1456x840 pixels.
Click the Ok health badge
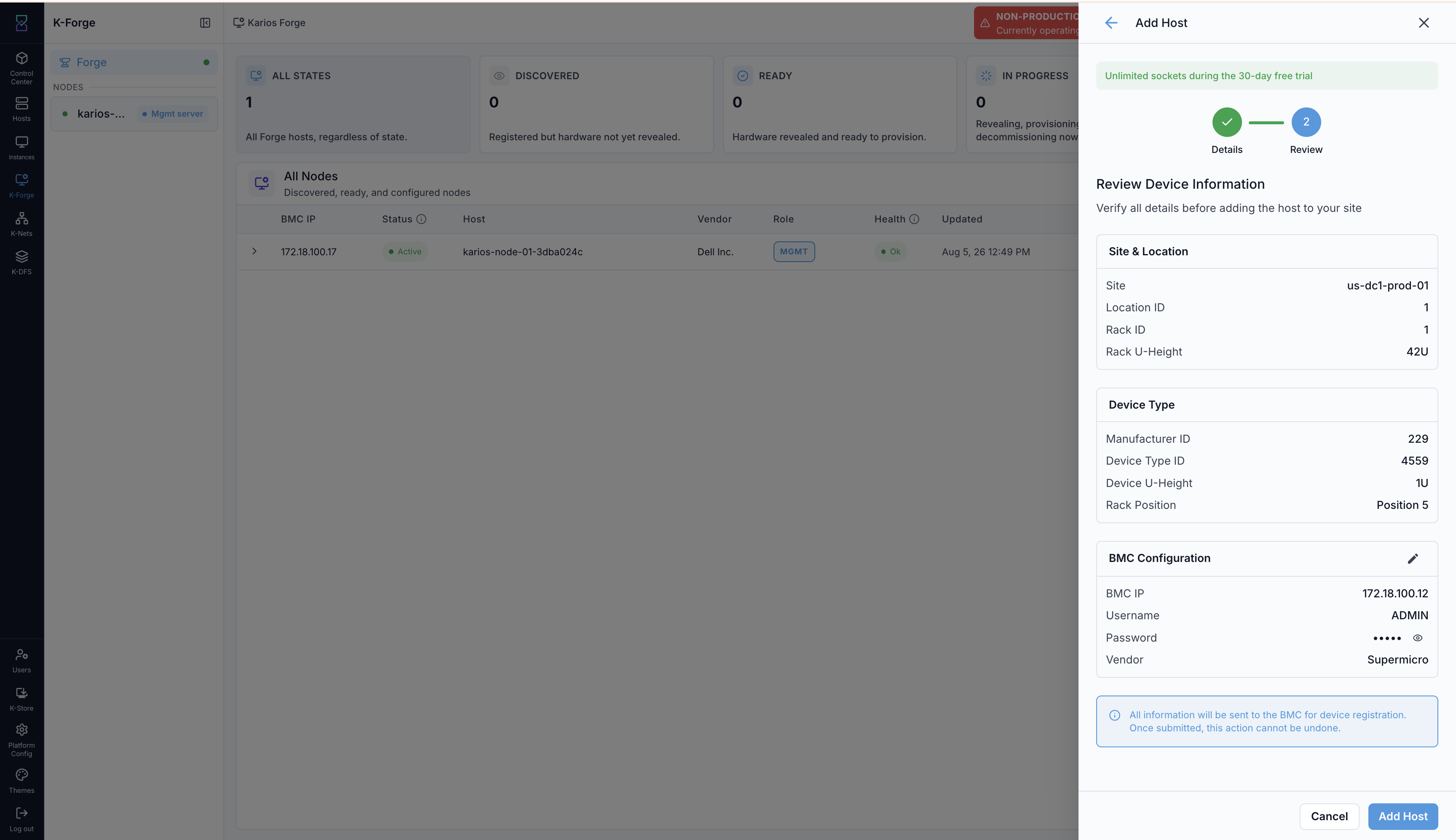[x=891, y=251]
